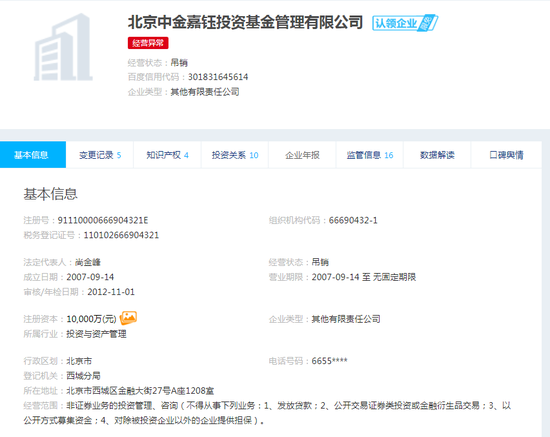This screenshot has height=437, width=550.
Task: Click the 认领企业 claim badge
Action: point(405,23)
